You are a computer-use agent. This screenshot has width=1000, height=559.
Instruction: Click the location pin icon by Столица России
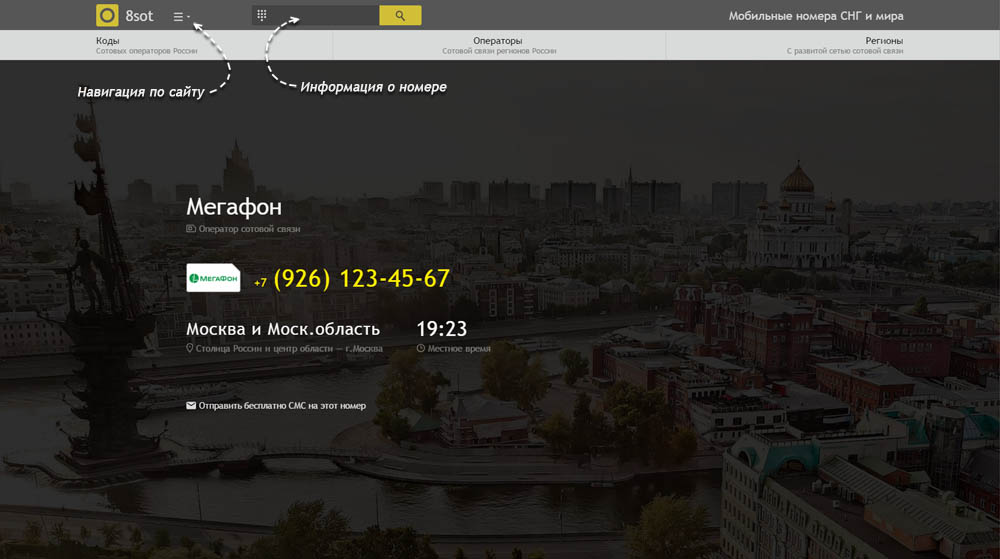[x=189, y=348]
